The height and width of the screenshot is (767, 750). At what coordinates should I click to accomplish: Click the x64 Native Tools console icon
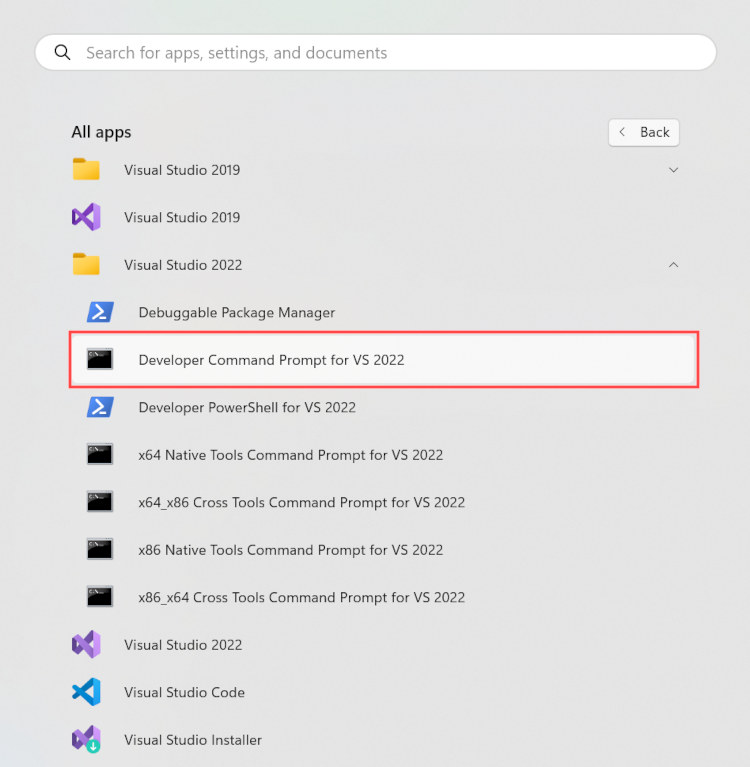(x=100, y=454)
